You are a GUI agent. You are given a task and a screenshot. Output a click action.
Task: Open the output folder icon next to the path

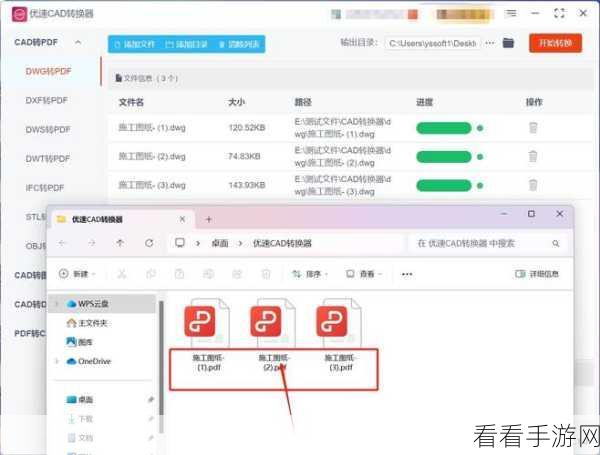pyautogui.click(x=508, y=43)
